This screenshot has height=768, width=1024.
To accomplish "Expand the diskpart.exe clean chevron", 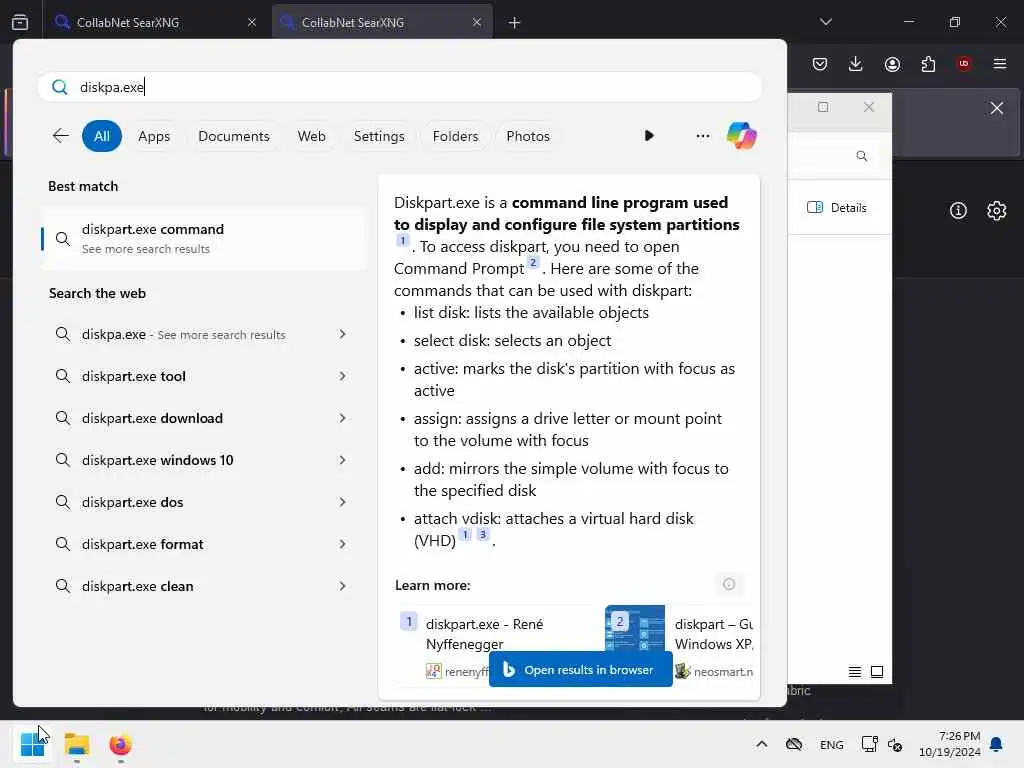I will point(342,586).
